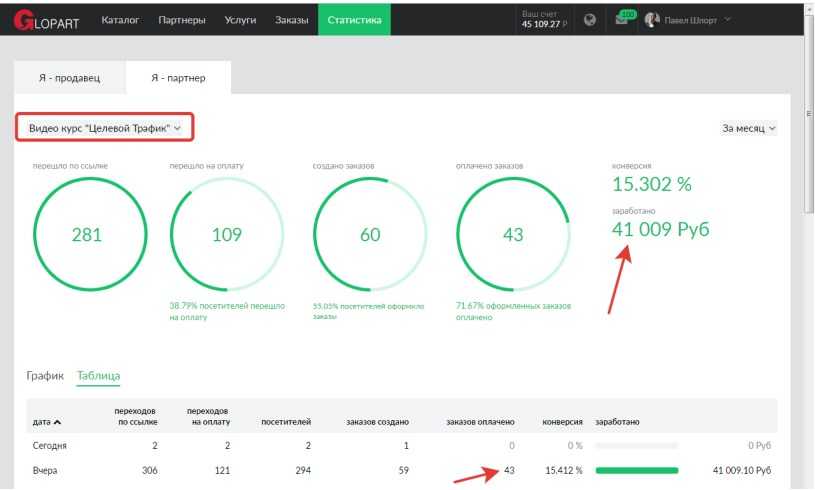
Task: Click the Glopart logo
Action: tap(46, 21)
